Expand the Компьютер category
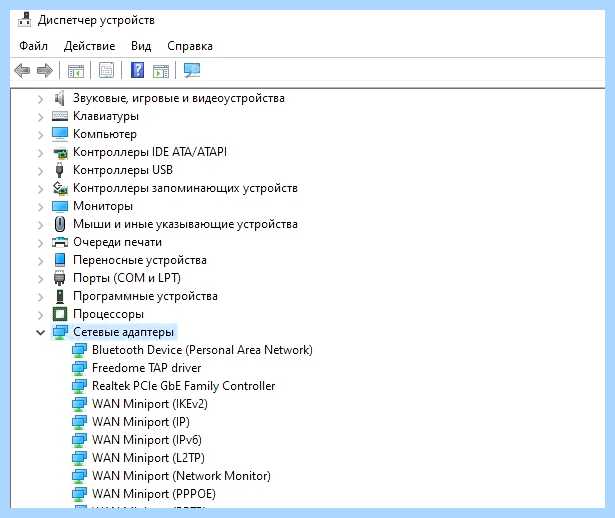Viewport: 615px width, 518px height. pyautogui.click(x=40, y=135)
